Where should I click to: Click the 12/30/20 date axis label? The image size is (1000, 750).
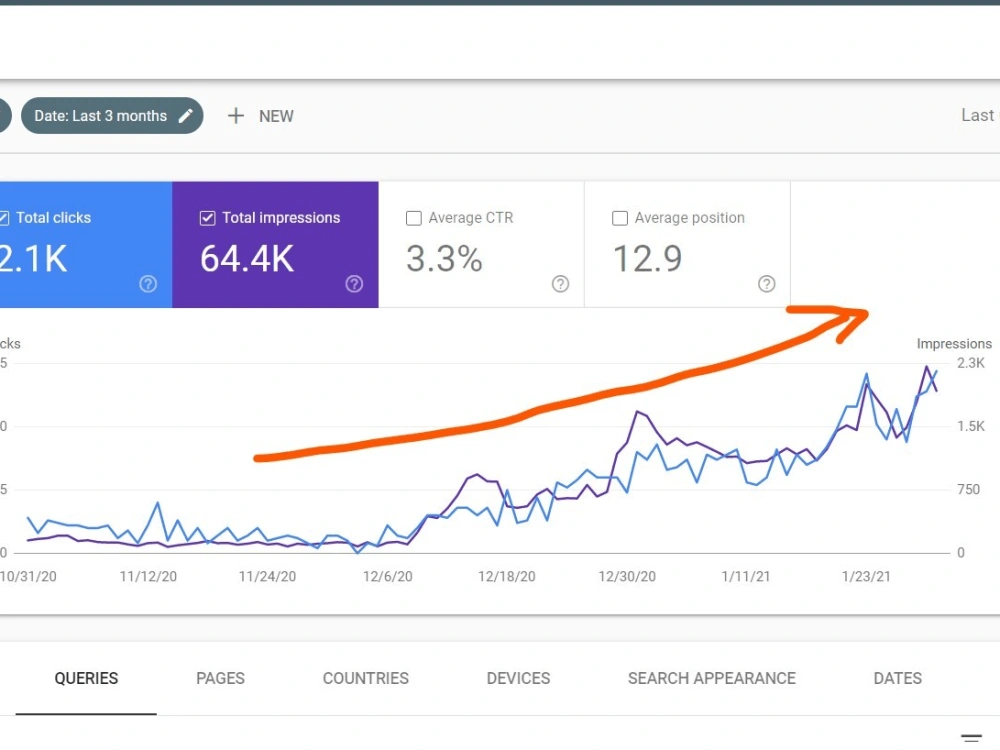tap(627, 577)
